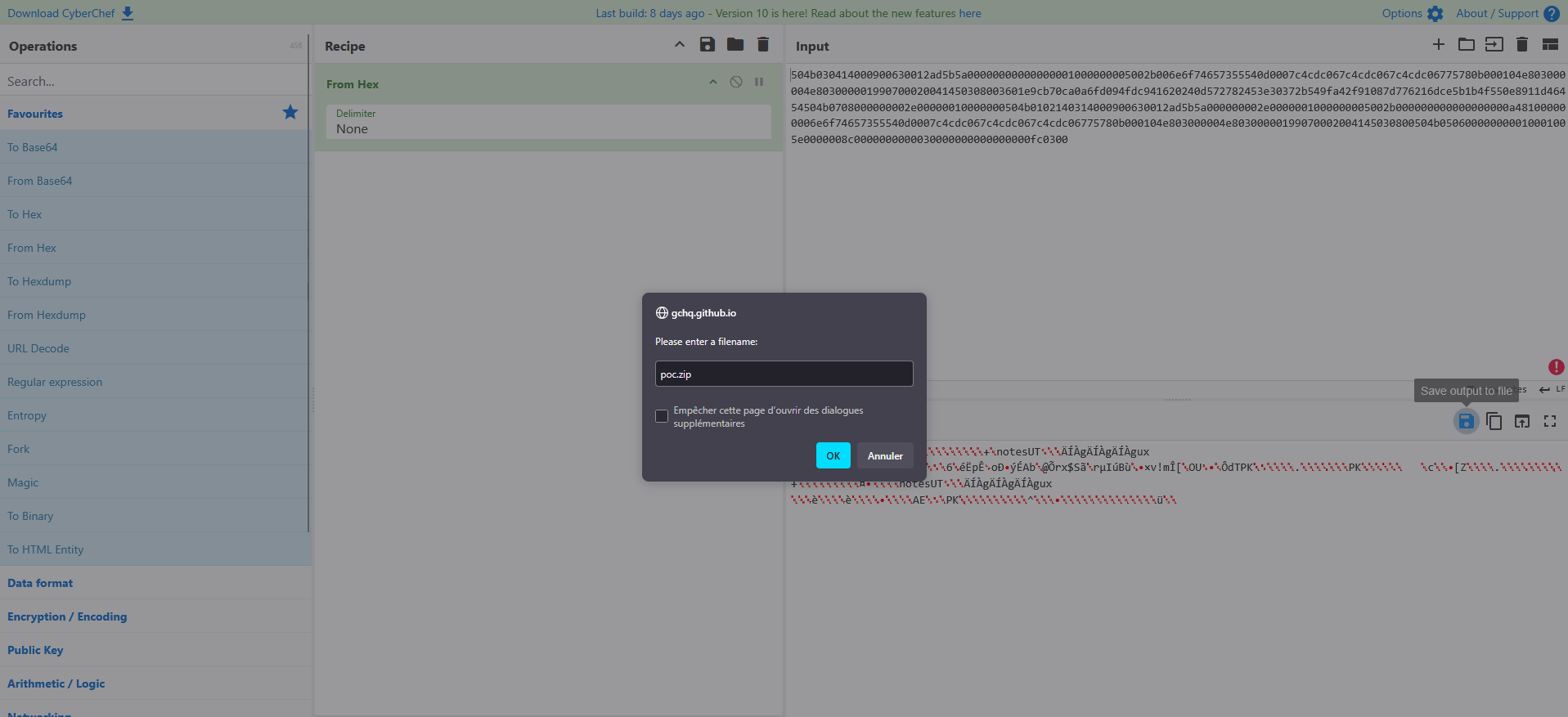
Task: Click the poc.zip filename field
Action: [784, 374]
